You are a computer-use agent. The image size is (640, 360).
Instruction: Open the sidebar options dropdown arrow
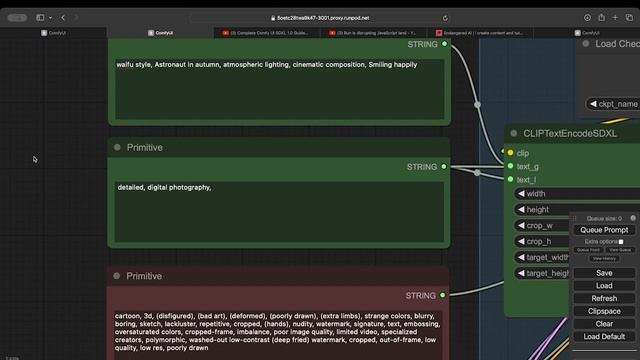tap(50, 18)
